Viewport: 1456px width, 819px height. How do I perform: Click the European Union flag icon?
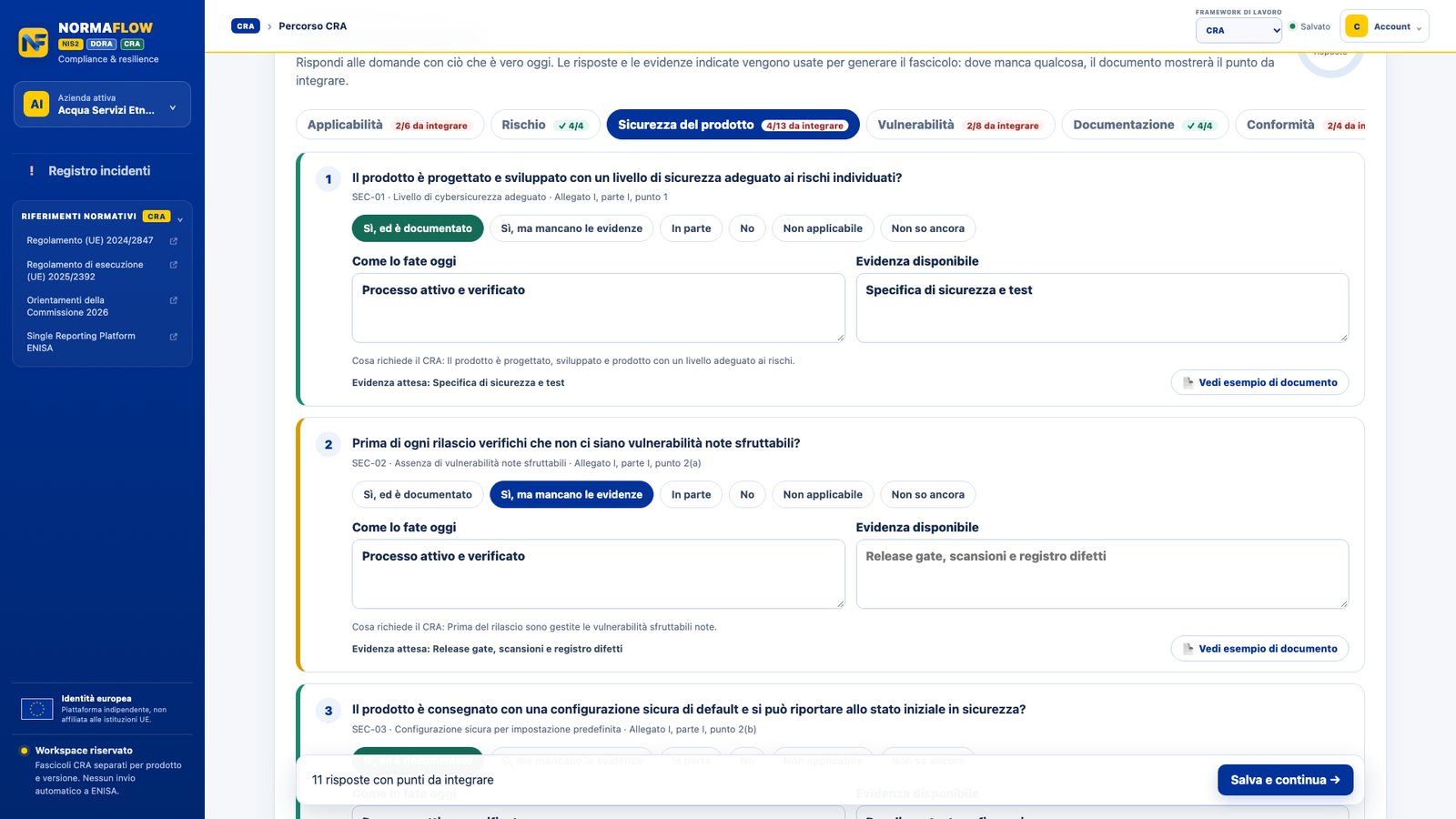click(x=37, y=709)
